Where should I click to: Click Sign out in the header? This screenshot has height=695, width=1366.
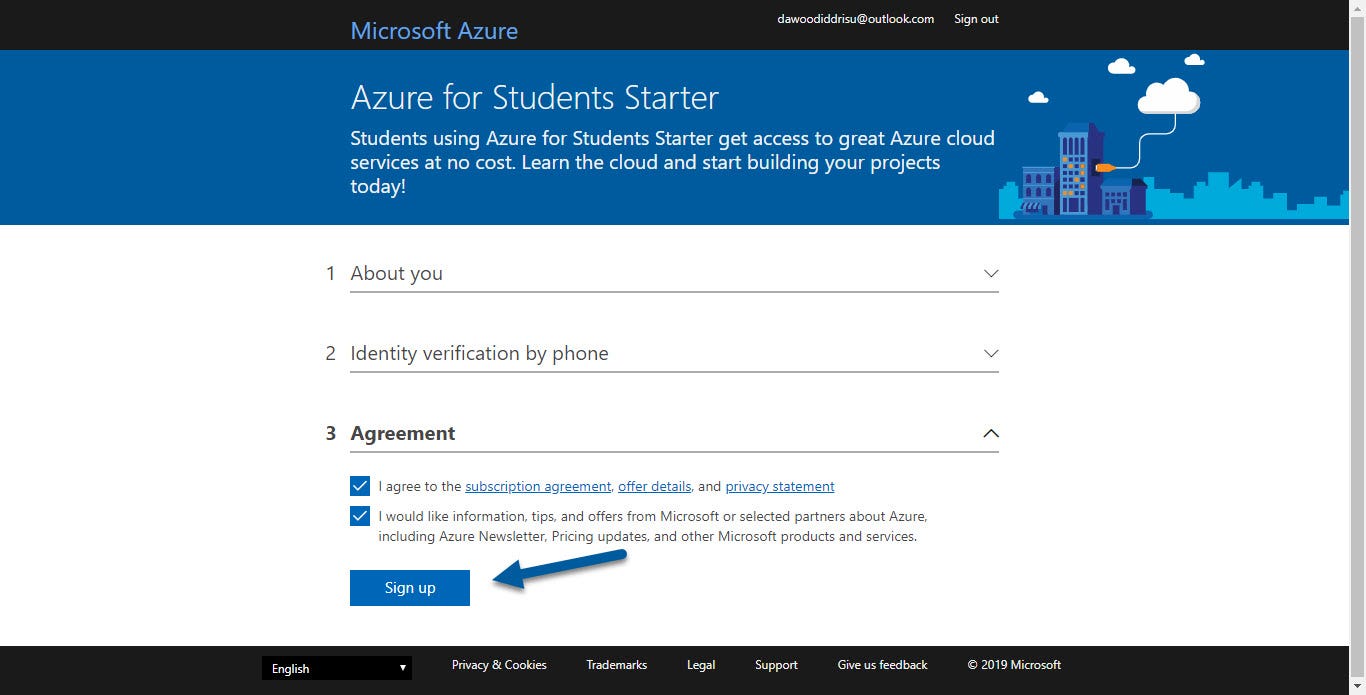click(976, 19)
